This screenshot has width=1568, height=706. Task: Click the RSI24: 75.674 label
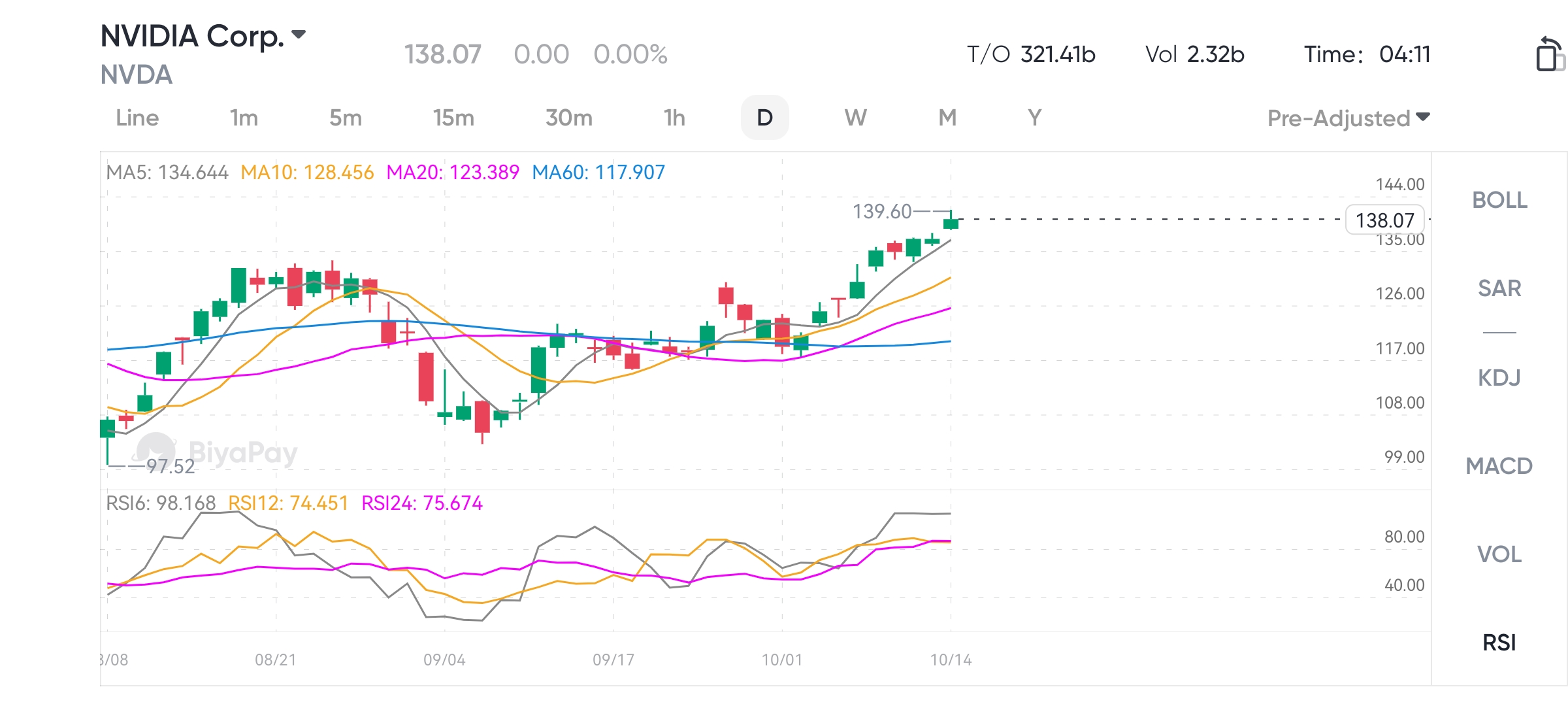[422, 503]
